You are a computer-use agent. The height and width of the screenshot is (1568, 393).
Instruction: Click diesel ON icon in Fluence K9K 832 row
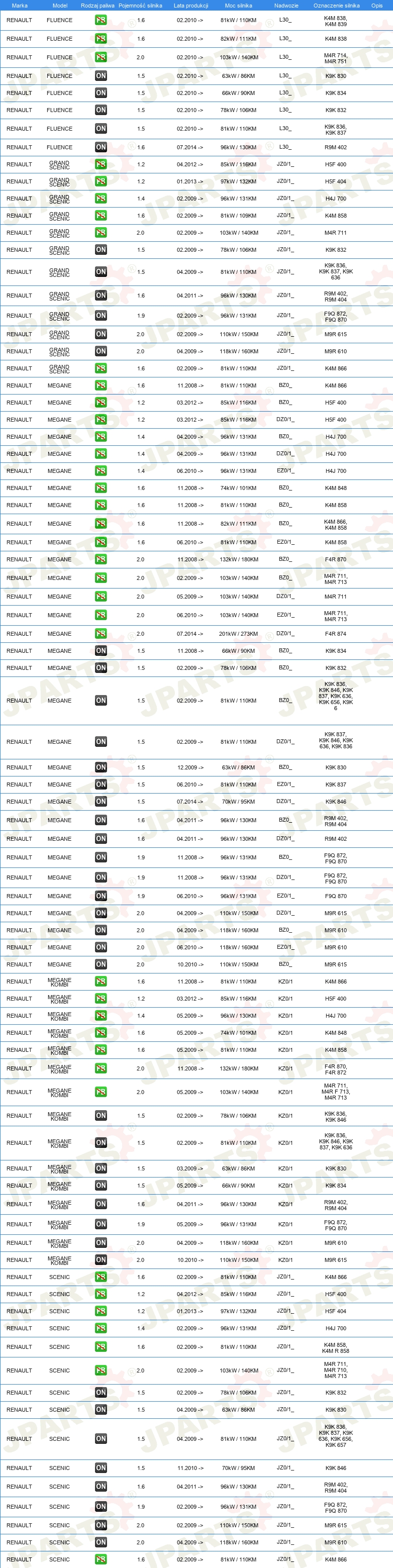(101, 110)
